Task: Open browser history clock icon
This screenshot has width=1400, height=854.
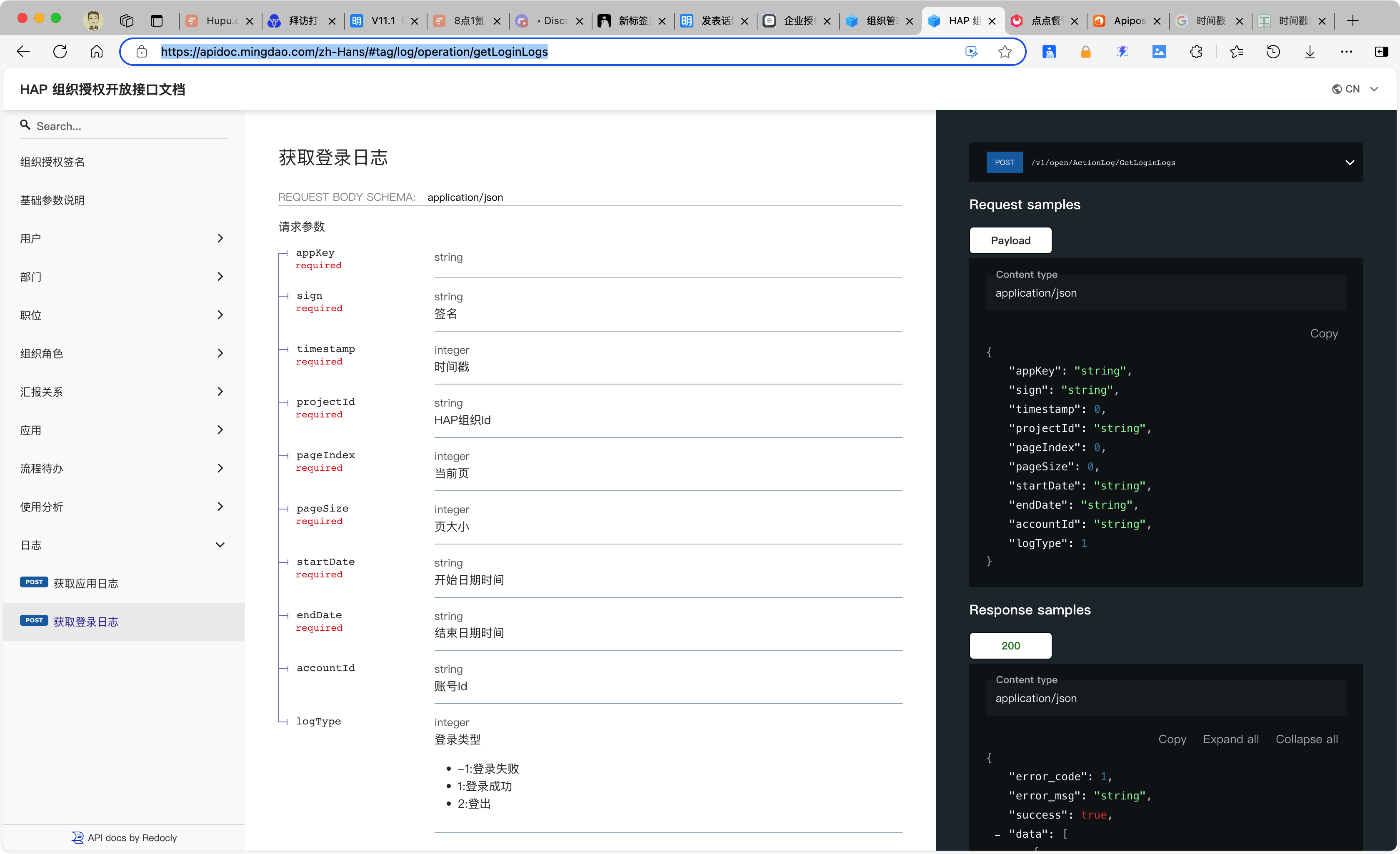Action: point(1273,52)
